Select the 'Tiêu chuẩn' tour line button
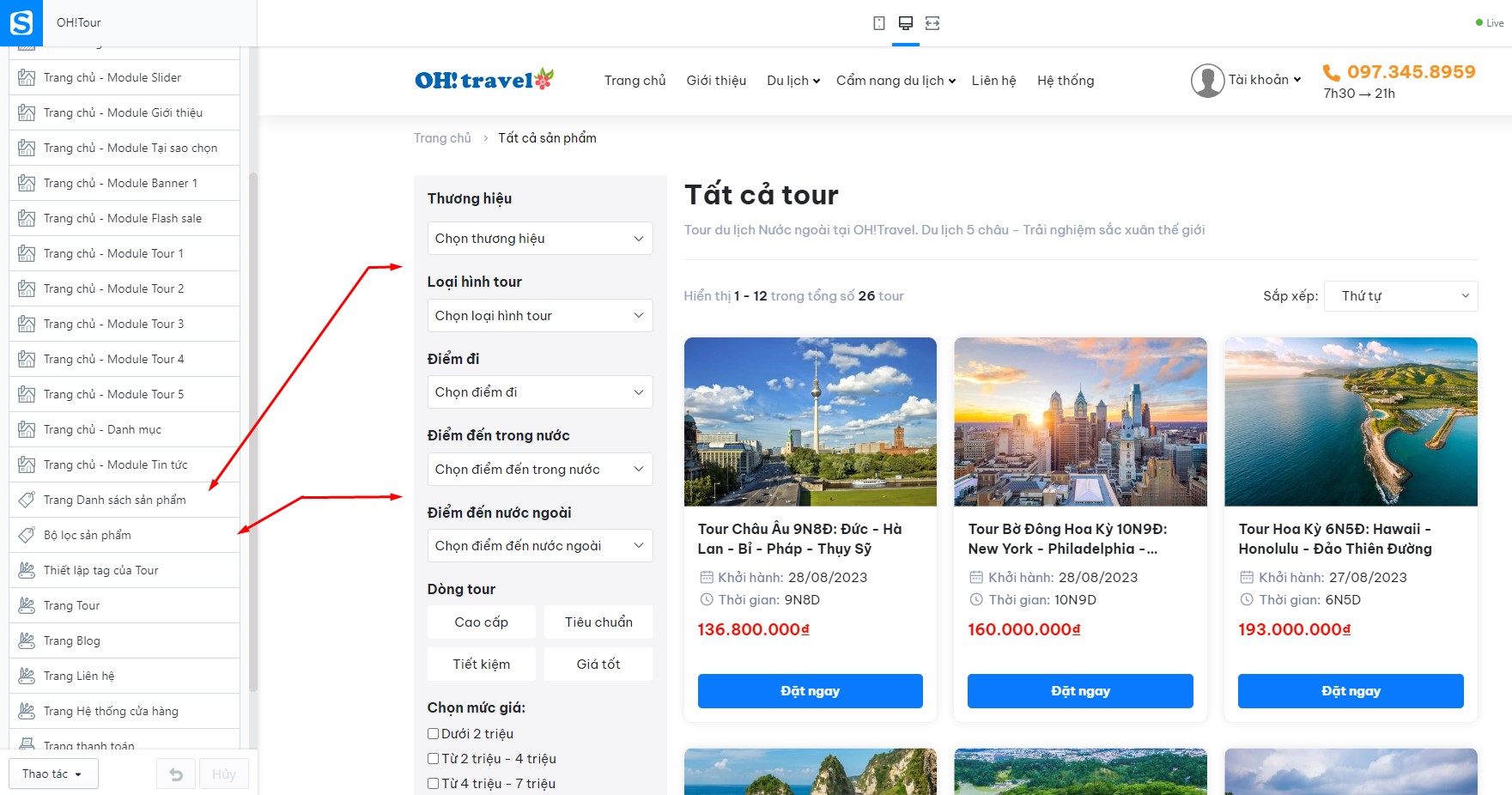1512x795 pixels. coord(598,622)
